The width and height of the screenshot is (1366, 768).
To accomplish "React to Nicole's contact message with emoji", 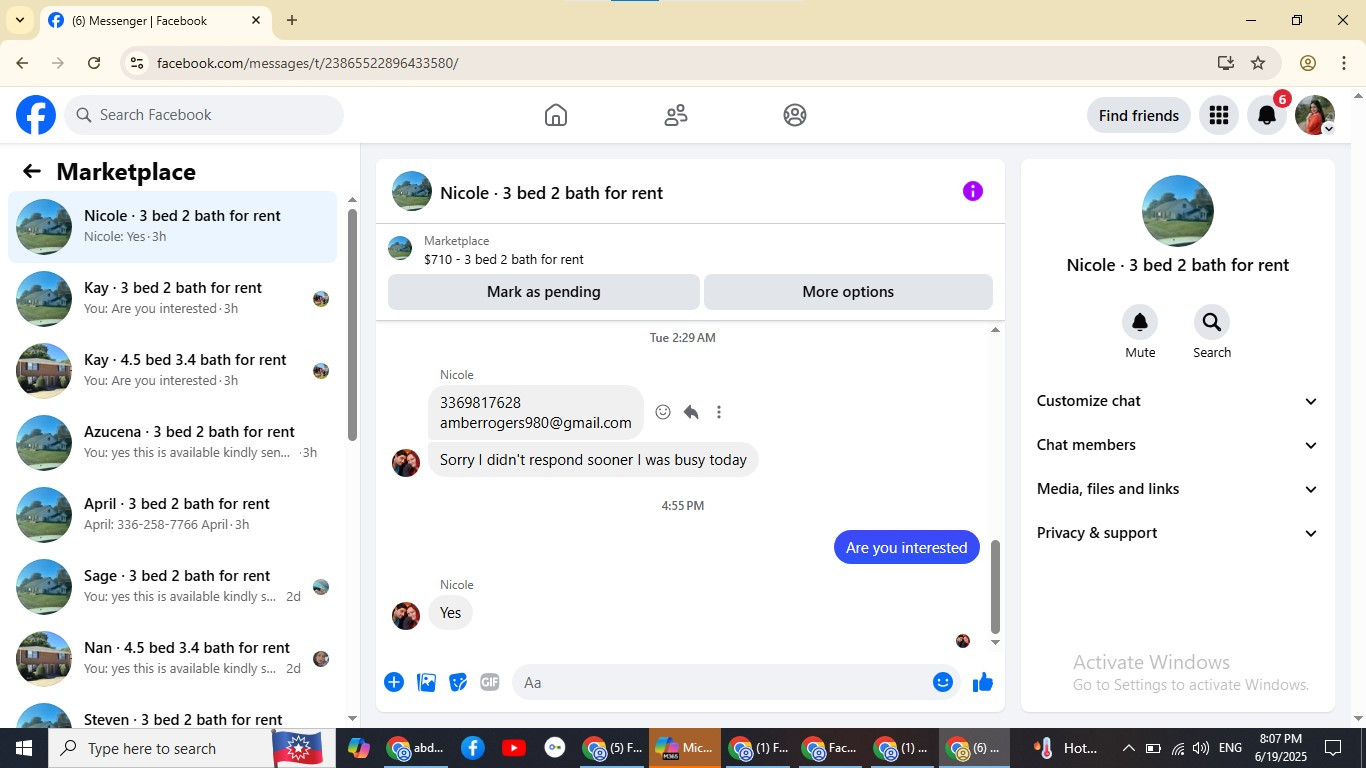I will (x=663, y=412).
